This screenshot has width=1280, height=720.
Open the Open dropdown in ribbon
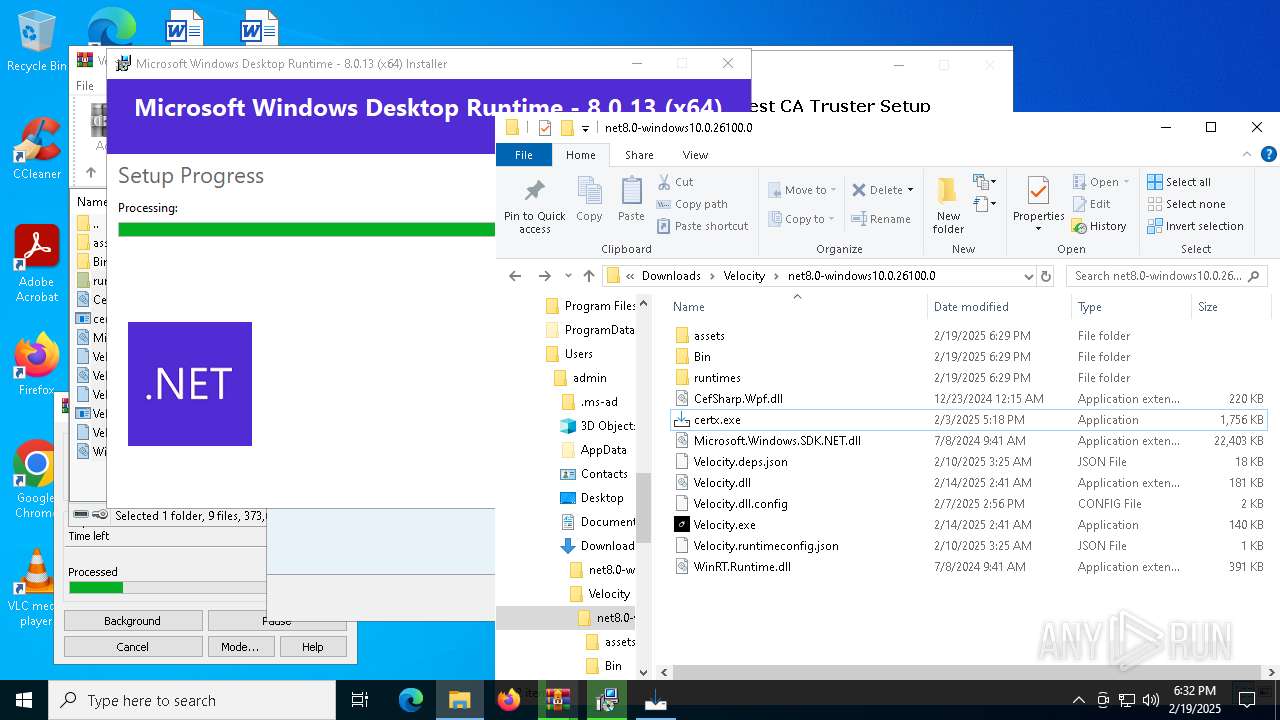pos(1126,182)
